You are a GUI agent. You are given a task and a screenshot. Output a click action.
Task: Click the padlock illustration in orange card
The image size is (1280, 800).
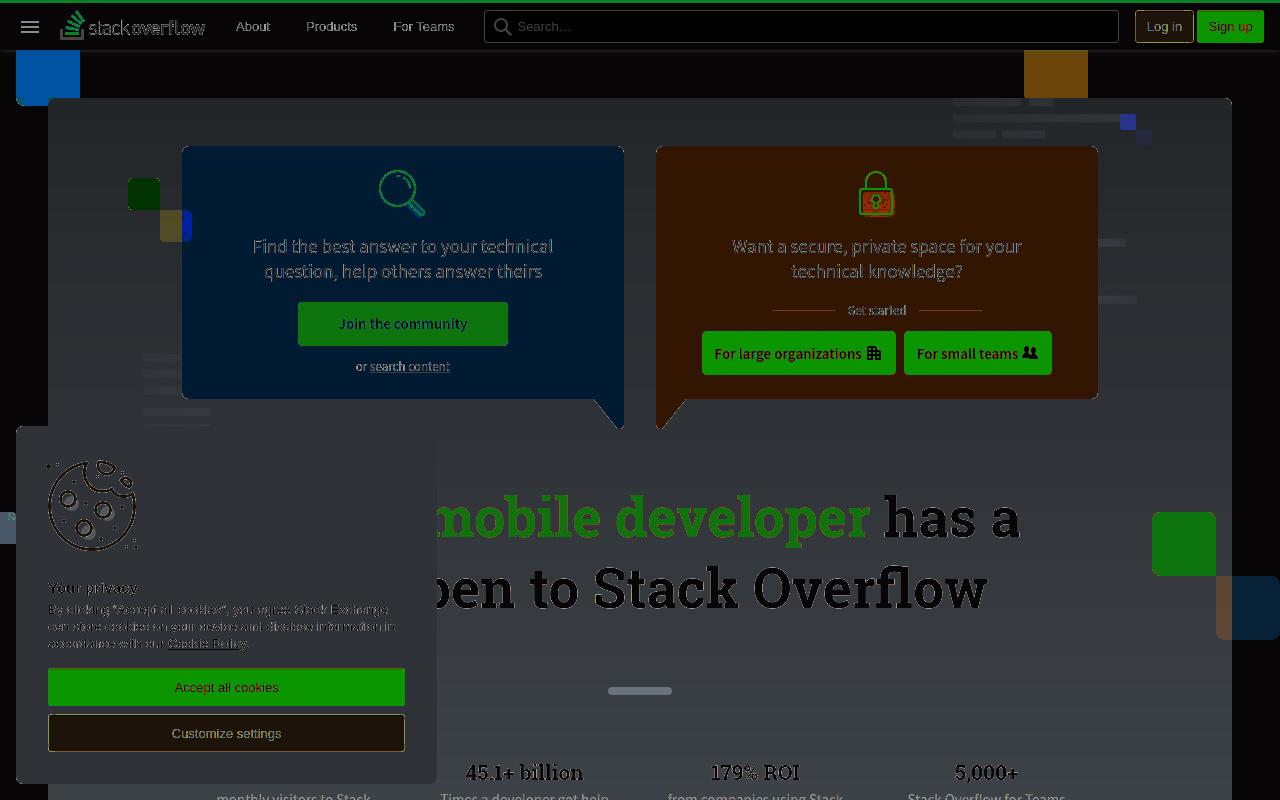pyautogui.click(x=876, y=193)
